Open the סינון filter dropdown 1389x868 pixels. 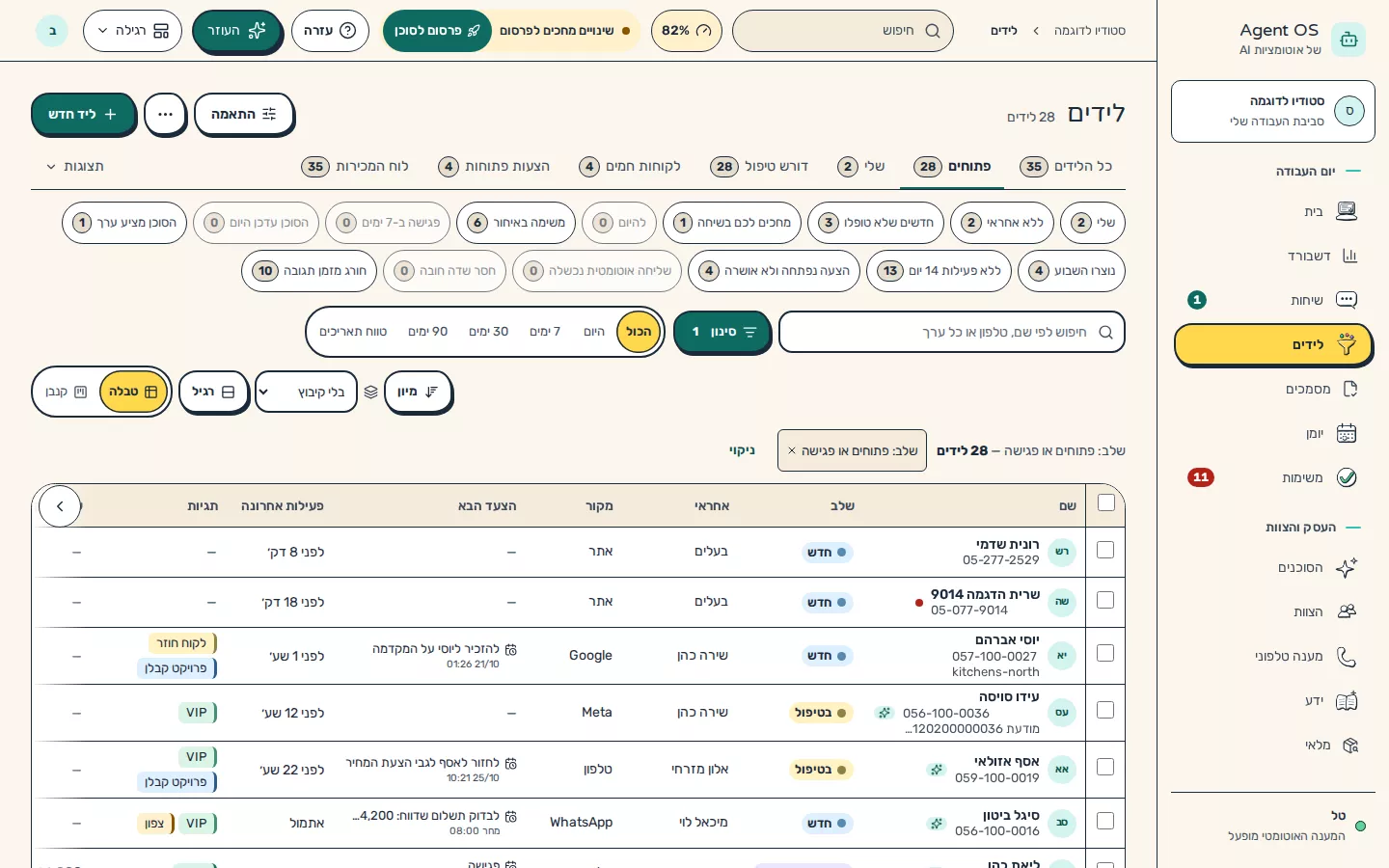click(x=722, y=332)
